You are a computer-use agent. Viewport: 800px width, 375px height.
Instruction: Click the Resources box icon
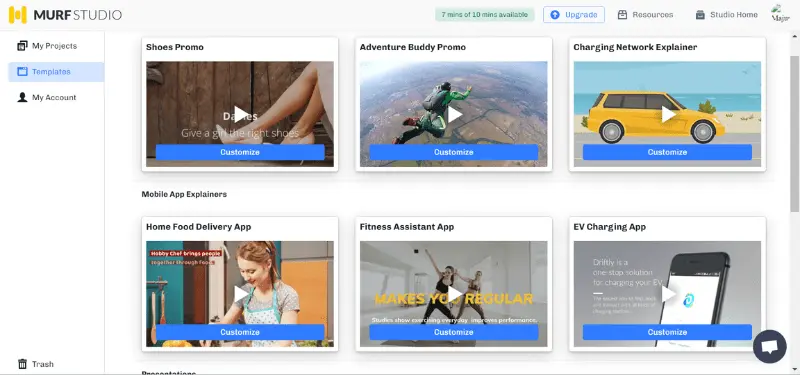pyautogui.click(x=622, y=15)
